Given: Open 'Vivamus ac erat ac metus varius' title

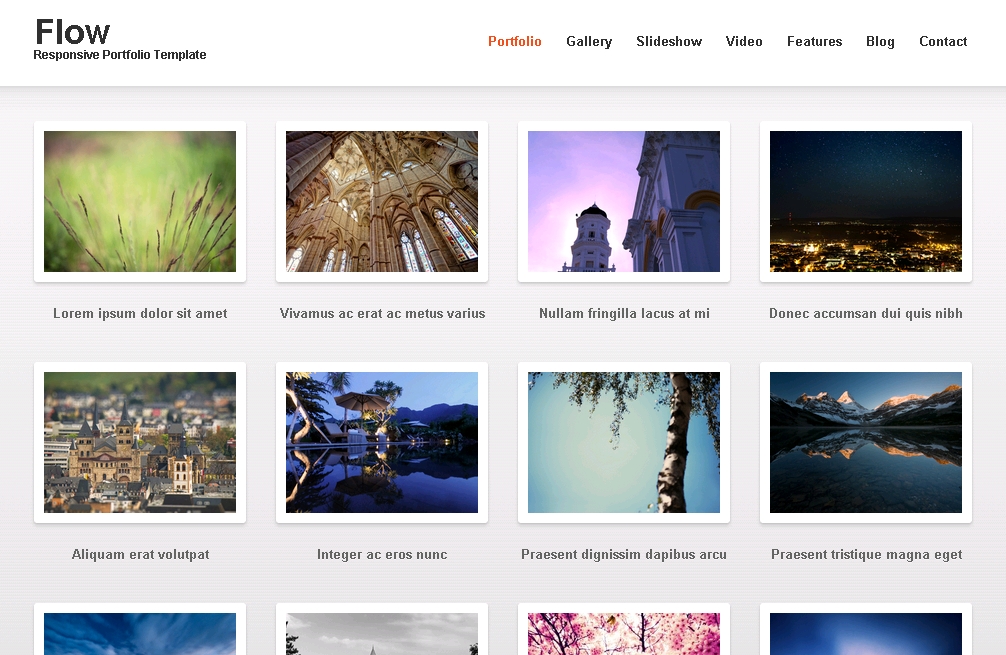Looking at the screenshot, I should [382, 314].
